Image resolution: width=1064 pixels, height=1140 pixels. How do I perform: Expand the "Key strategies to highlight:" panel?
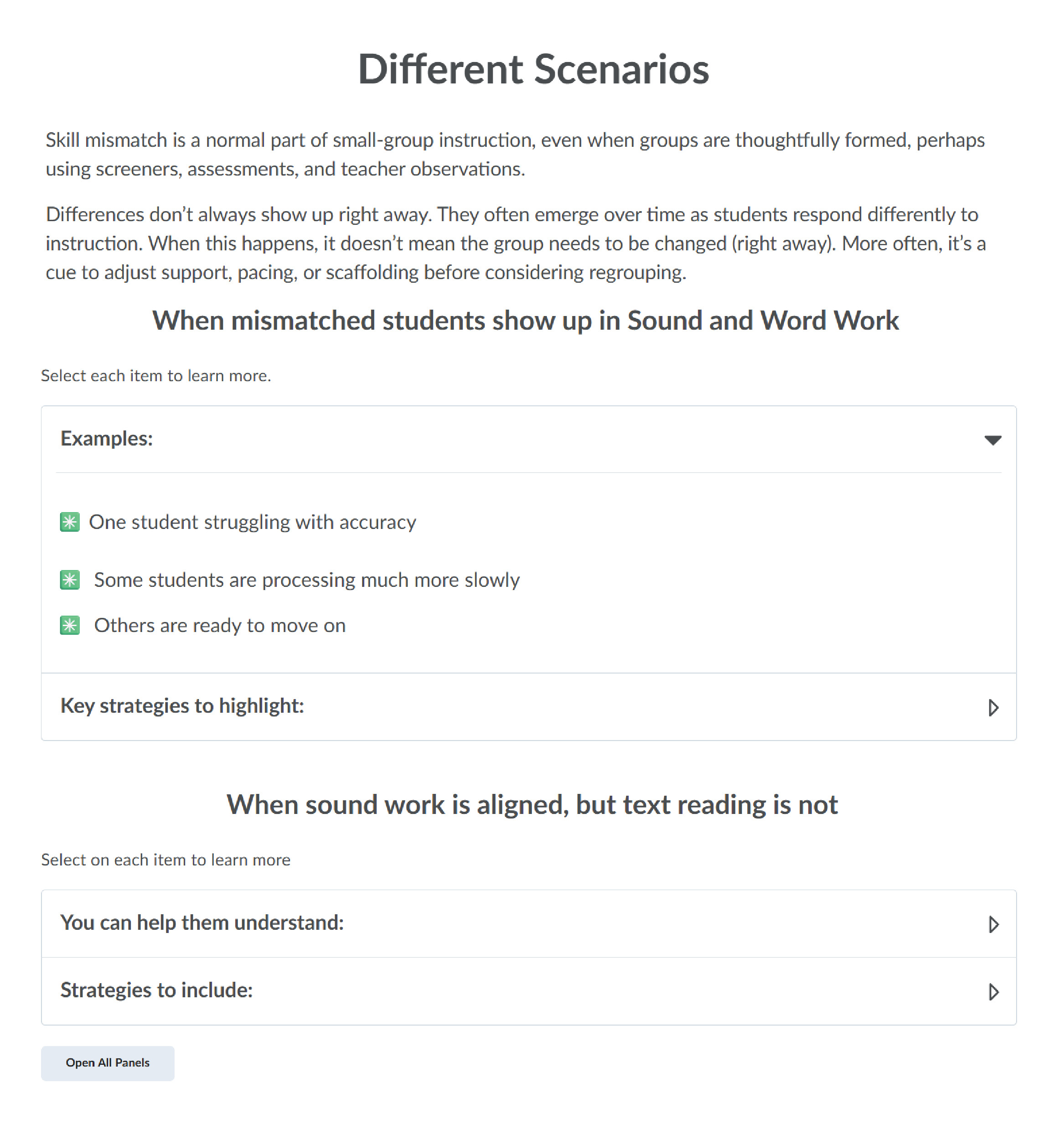(993, 708)
